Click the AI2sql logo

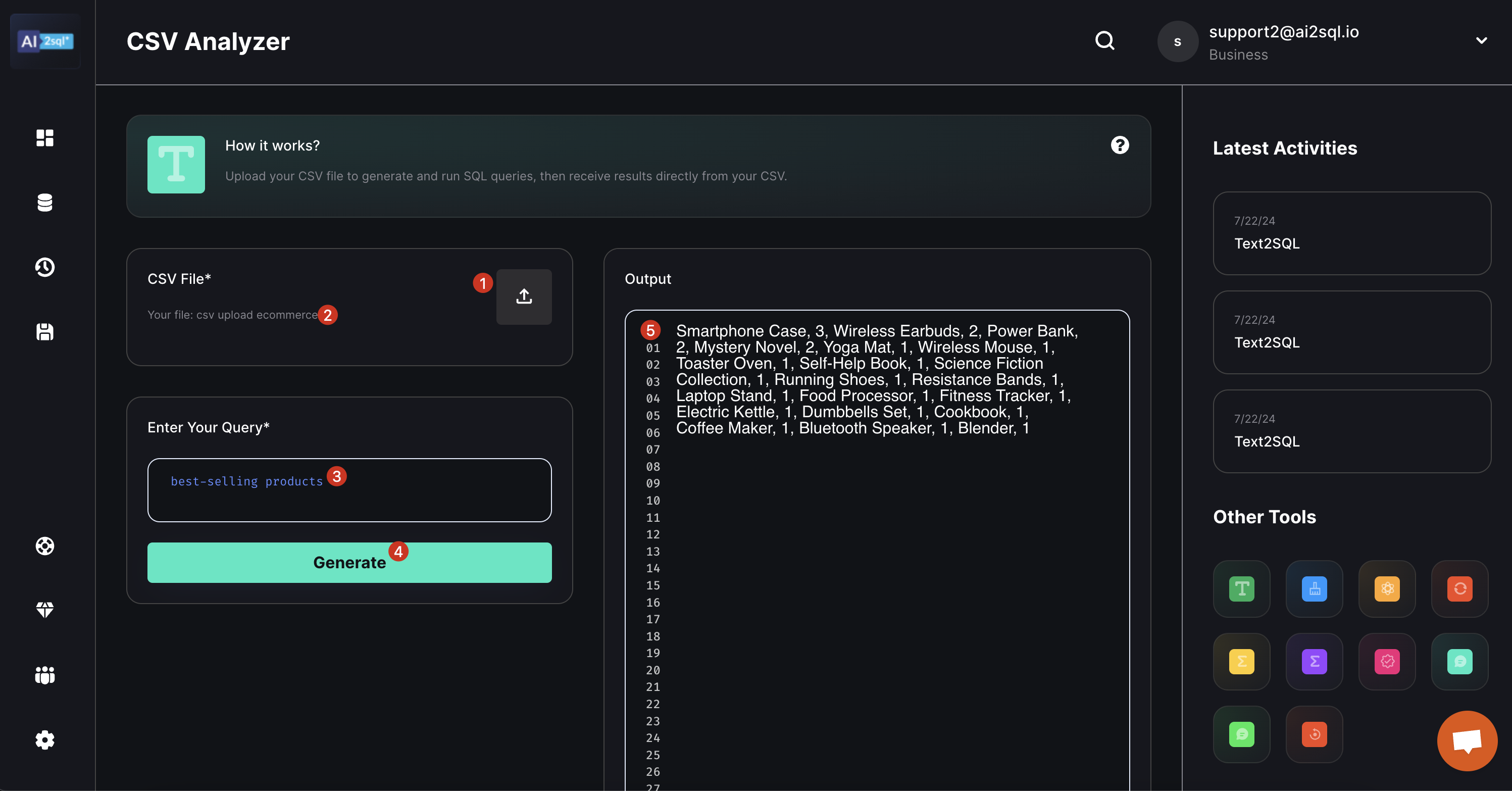coord(46,41)
